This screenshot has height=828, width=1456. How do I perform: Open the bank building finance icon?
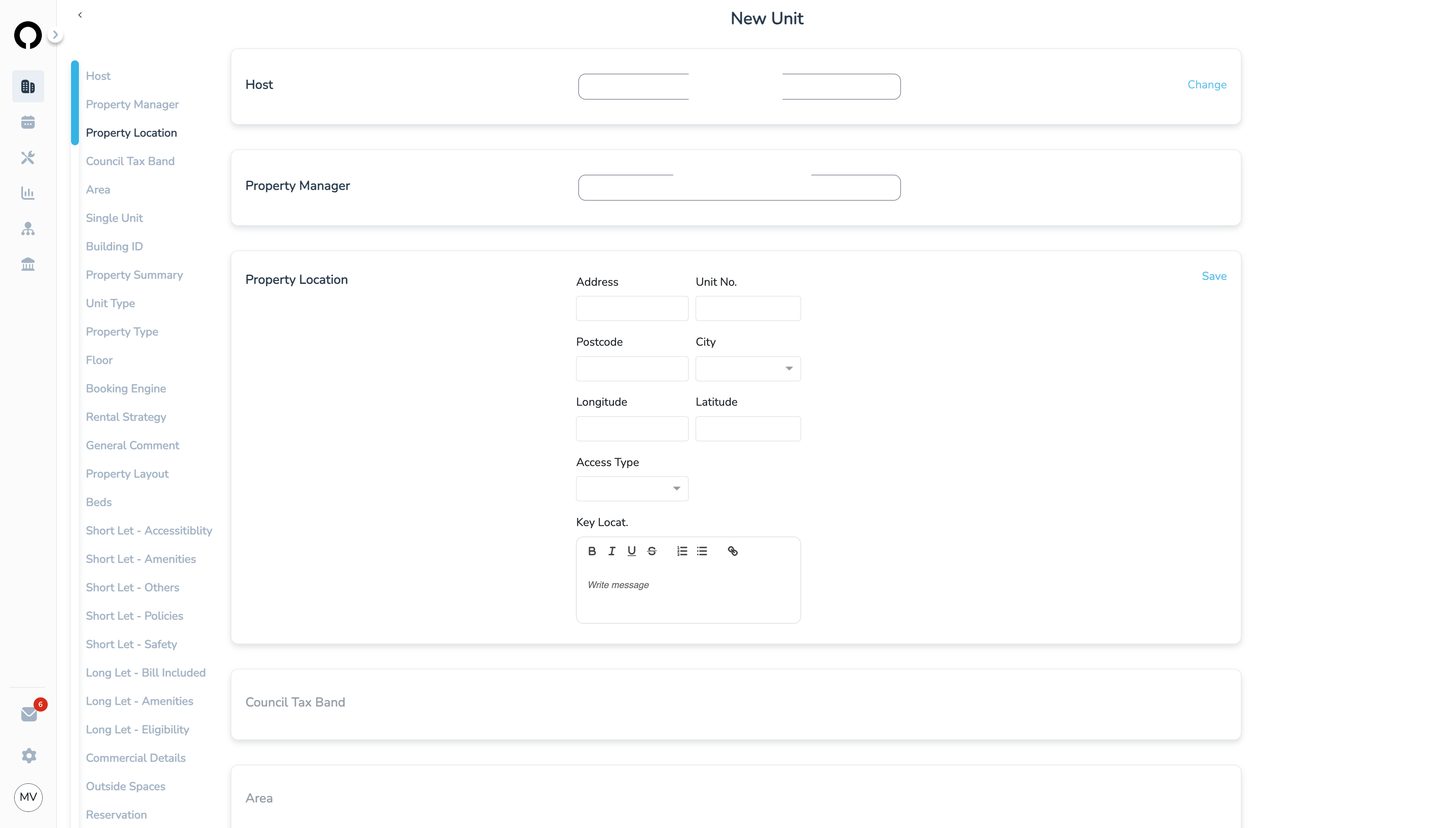28,264
